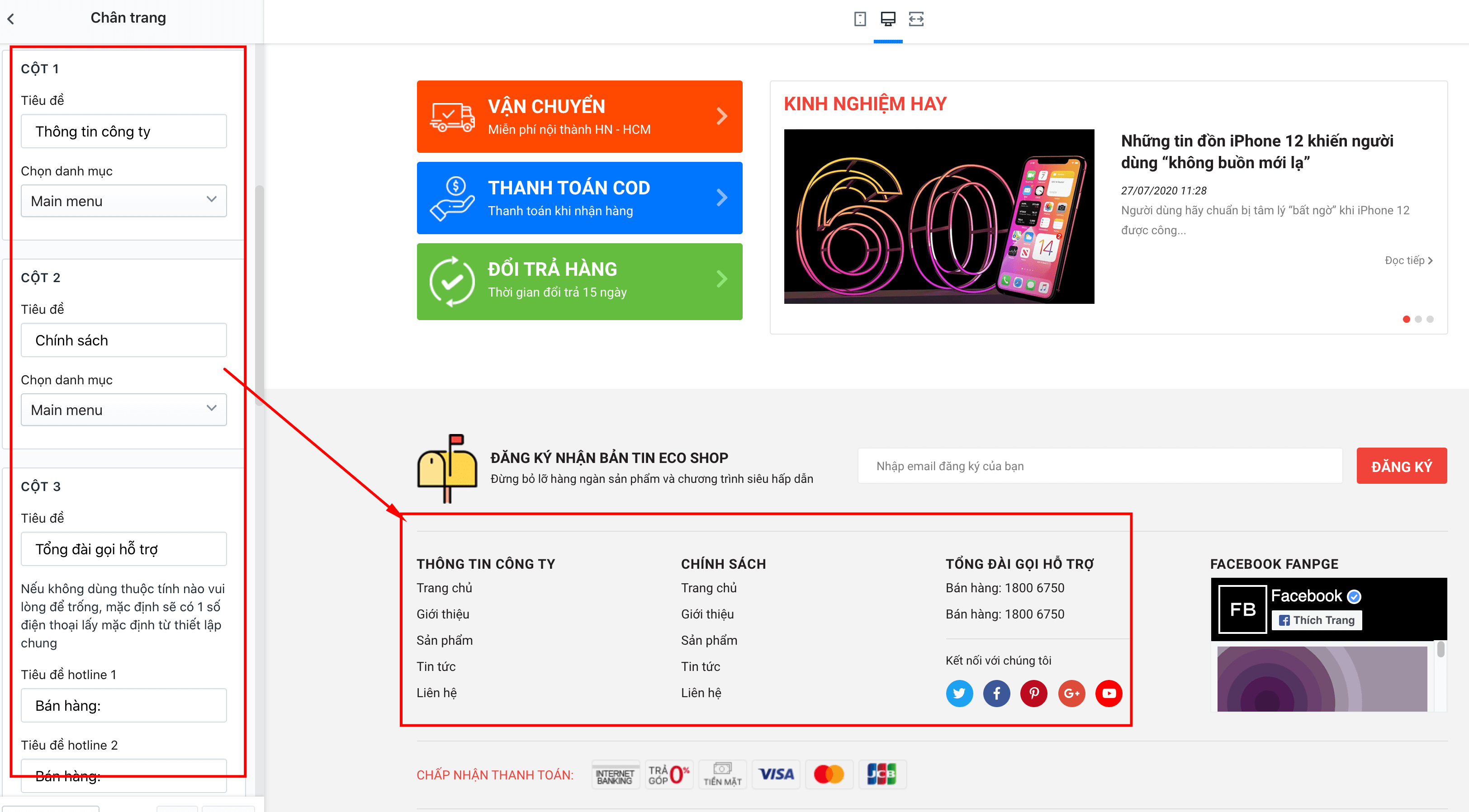
Task: Open the YouTube social icon
Action: click(1109, 694)
